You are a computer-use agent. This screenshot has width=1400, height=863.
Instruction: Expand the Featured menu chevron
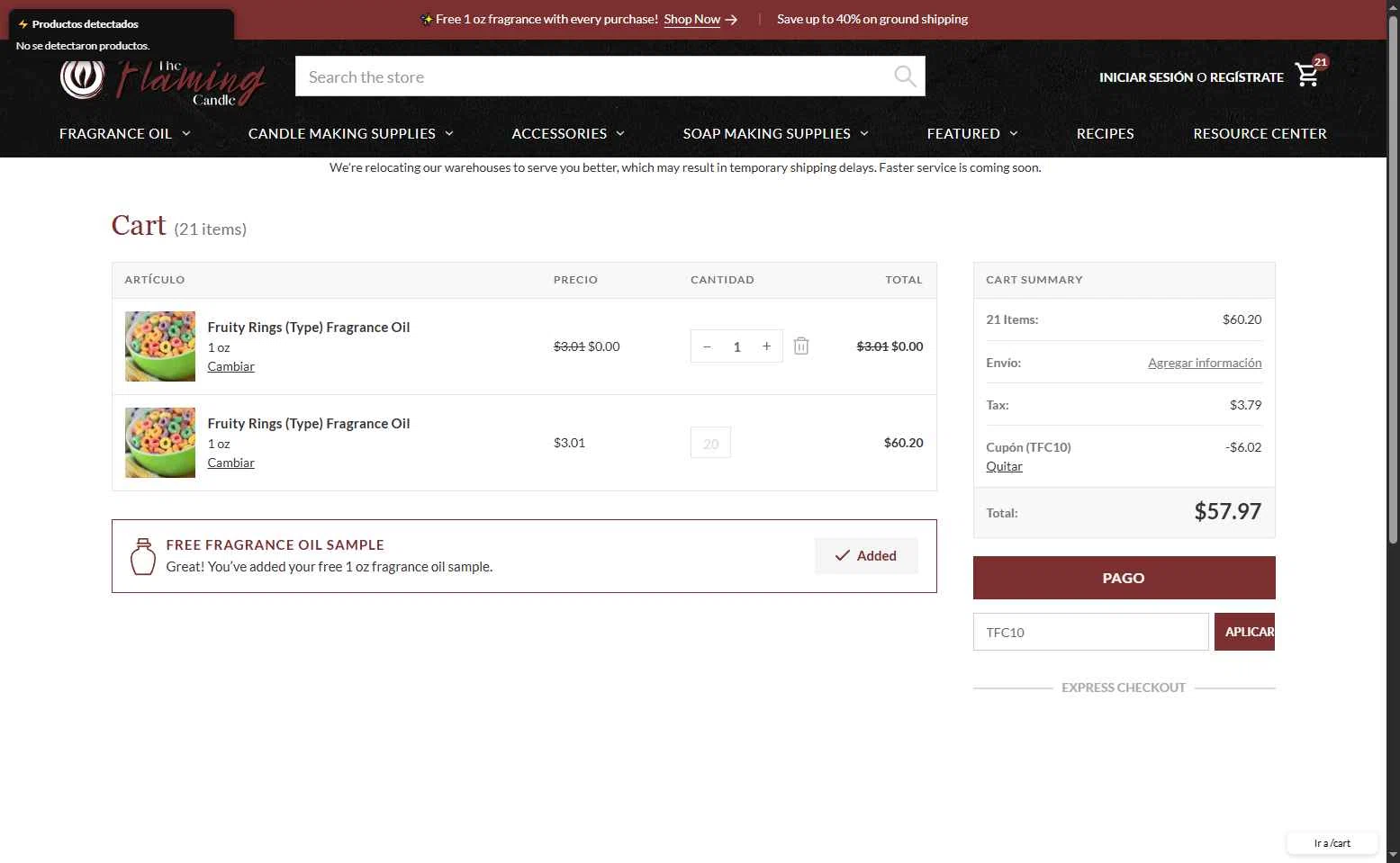pyautogui.click(x=1014, y=133)
